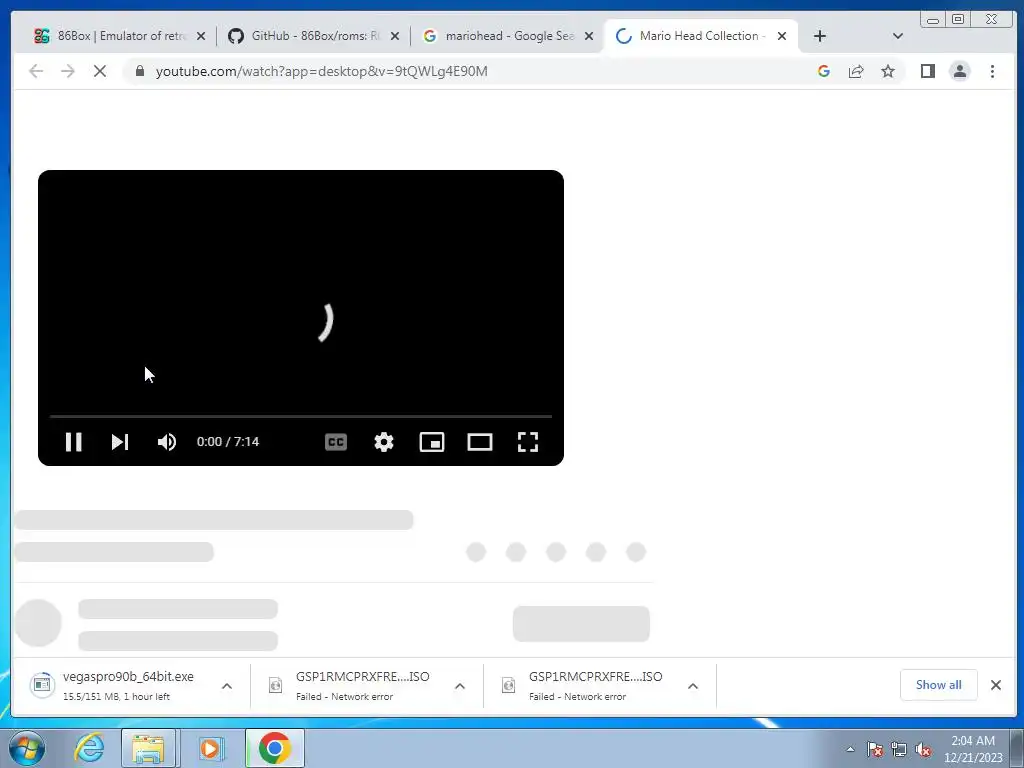1024x768 pixels.
Task: Open video settings gear
Action: pyautogui.click(x=384, y=442)
